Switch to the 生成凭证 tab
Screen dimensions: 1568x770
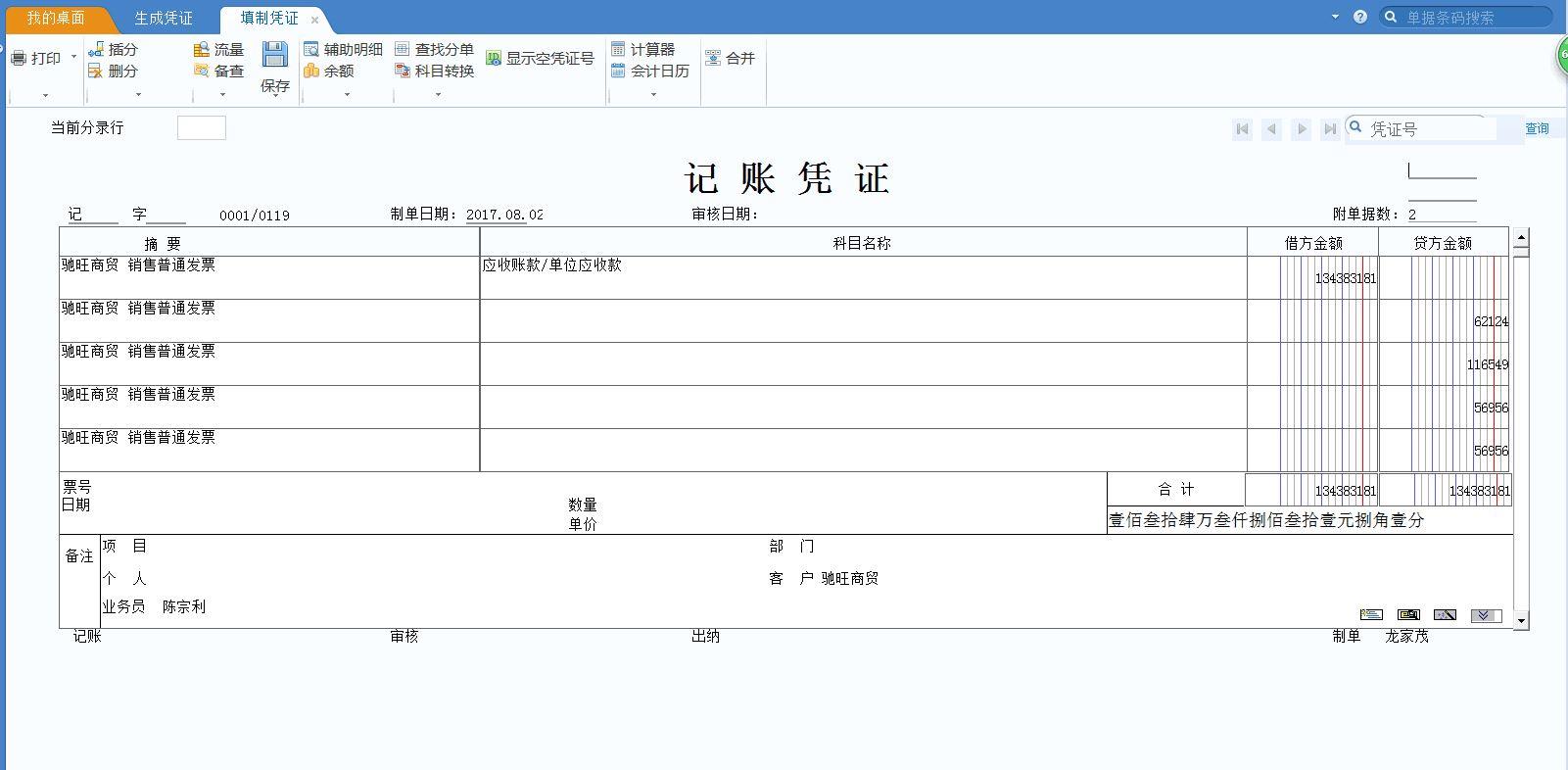tap(164, 18)
